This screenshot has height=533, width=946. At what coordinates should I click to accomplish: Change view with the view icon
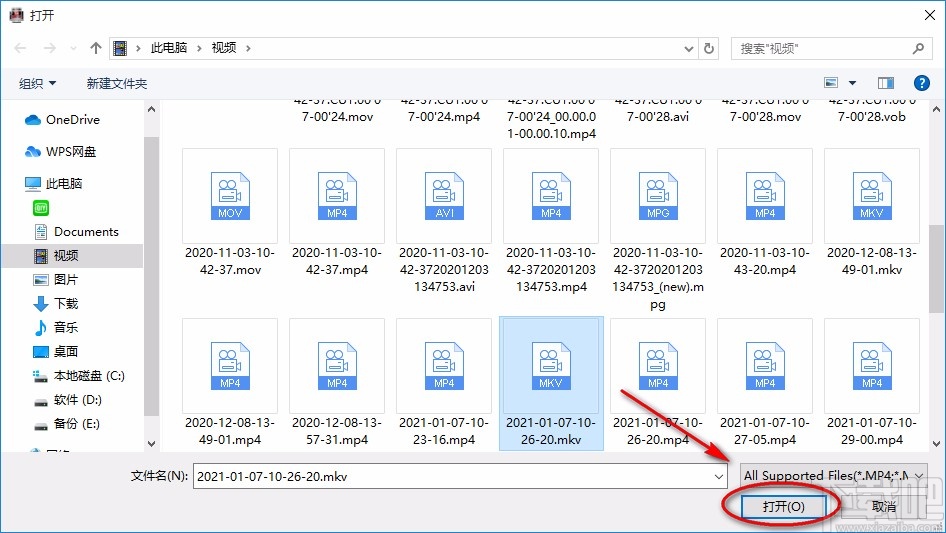(x=831, y=83)
